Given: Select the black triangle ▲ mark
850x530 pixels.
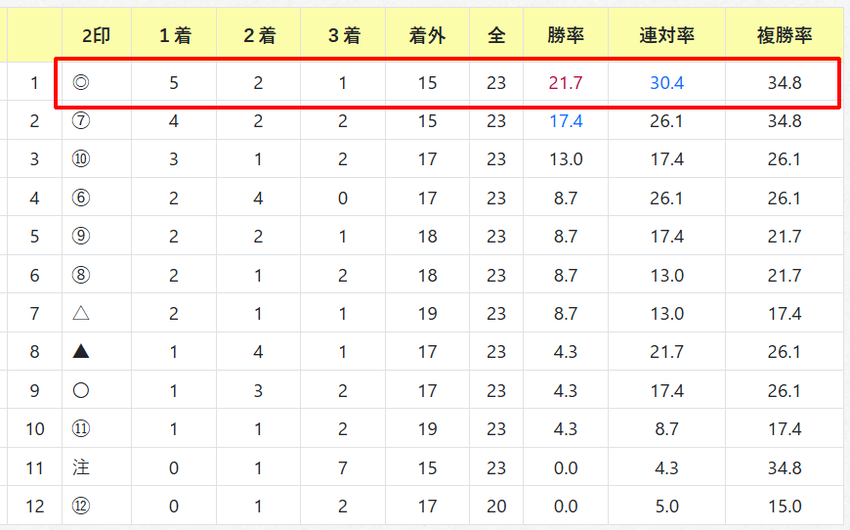Looking at the screenshot, I should [x=81, y=352].
